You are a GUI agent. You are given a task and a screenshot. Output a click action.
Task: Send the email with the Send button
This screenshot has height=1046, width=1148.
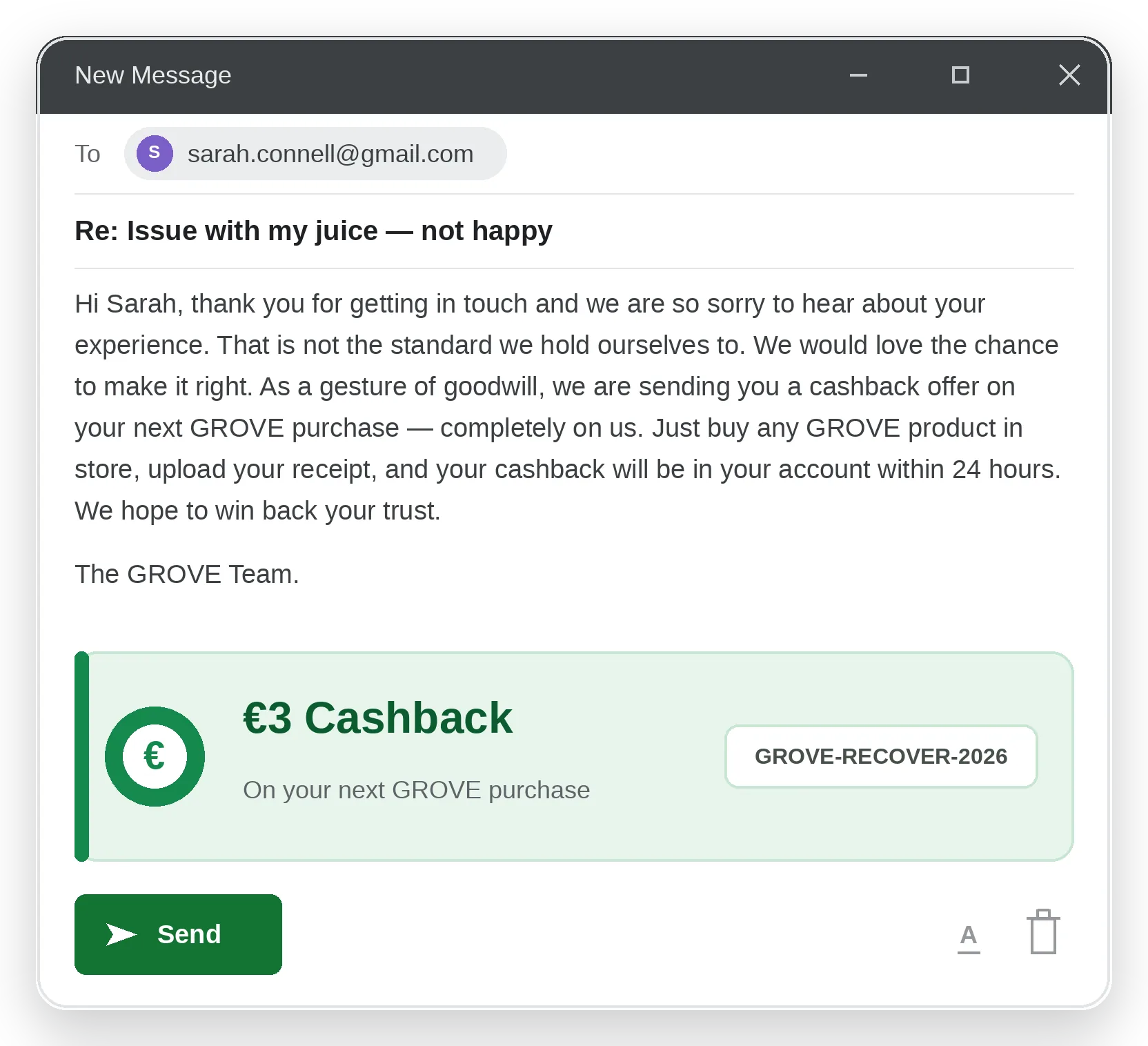tap(178, 934)
